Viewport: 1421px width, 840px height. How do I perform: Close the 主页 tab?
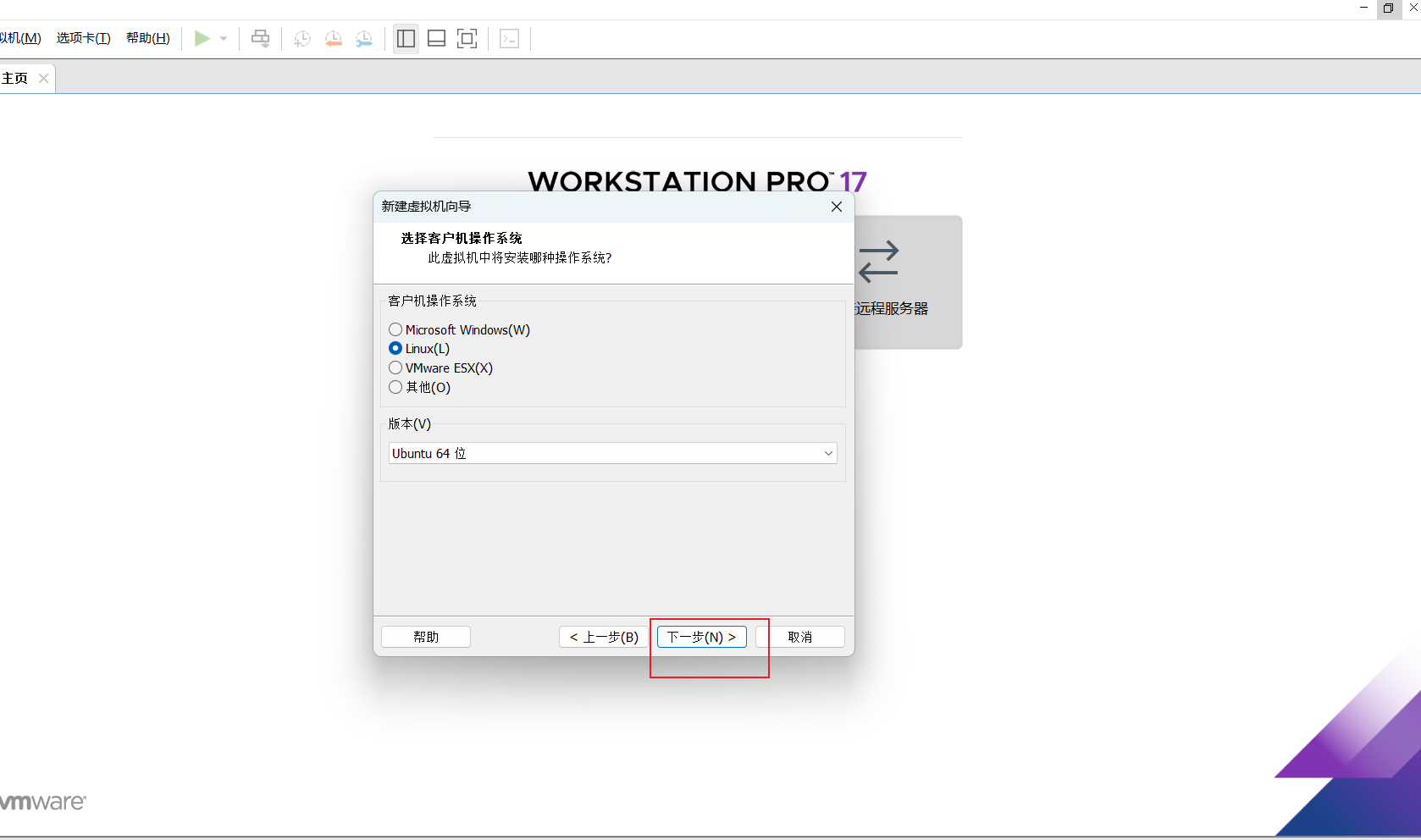43,78
